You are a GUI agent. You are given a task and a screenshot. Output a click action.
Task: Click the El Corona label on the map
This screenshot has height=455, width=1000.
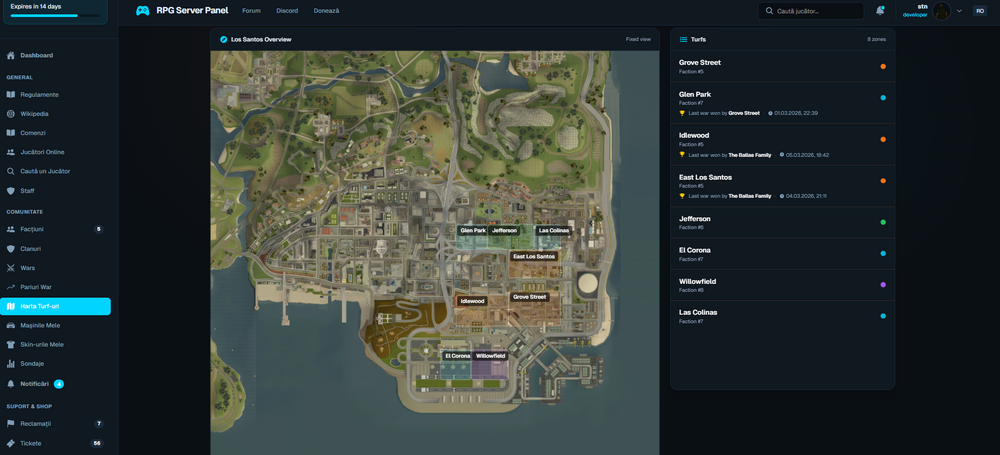(457, 356)
